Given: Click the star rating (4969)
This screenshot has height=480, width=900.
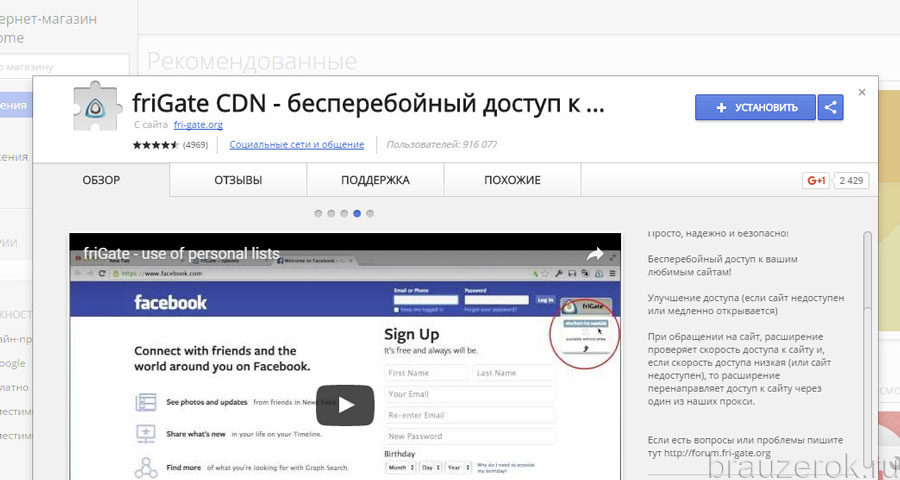Looking at the screenshot, I should pos(170,145).
